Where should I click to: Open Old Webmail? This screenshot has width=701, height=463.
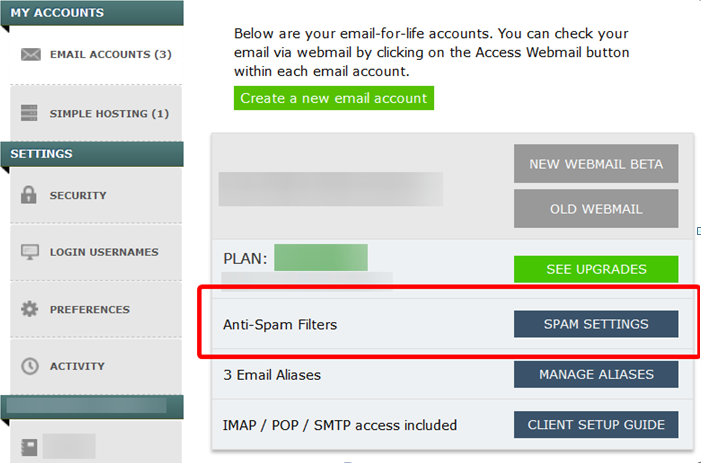(596, 209)
